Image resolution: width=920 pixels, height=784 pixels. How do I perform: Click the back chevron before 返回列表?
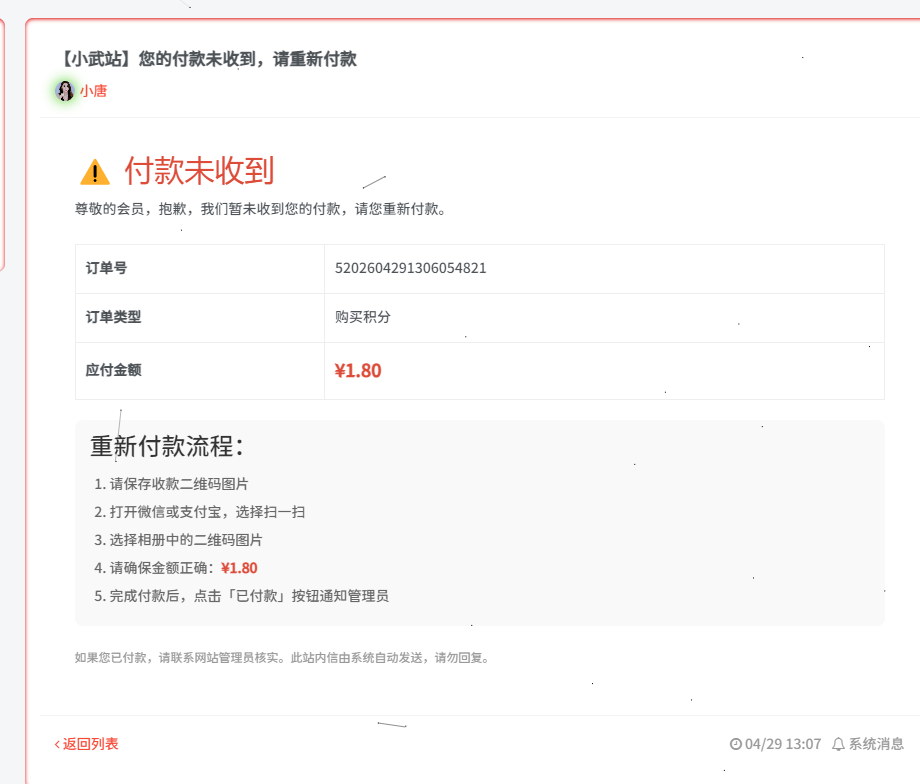click(56, 744)
